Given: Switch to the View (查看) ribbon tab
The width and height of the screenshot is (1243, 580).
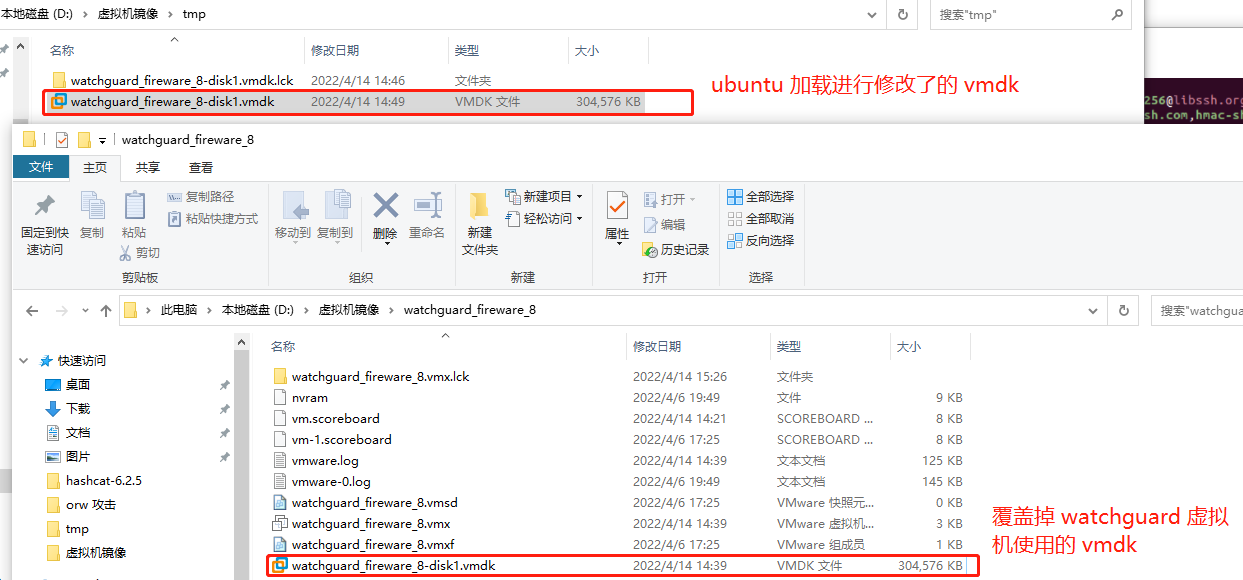Looking at the screenshot, I should [x=201, y=167].
